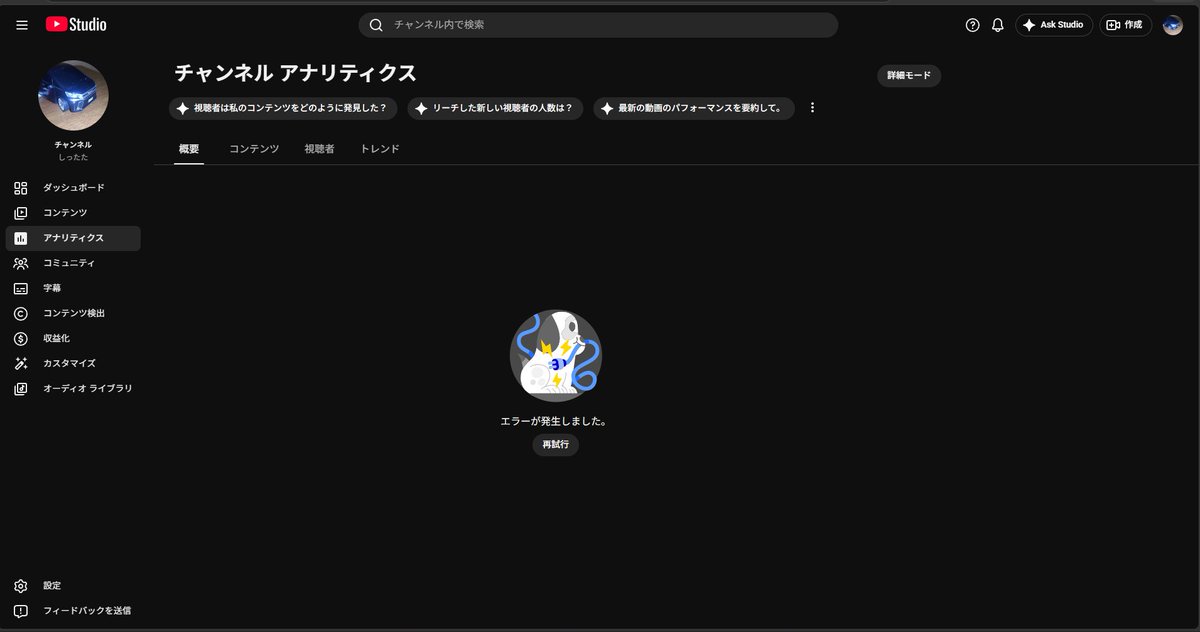Viewport: 1200px width, 632px height.
Task: Open Ask Studio assistant
Action: [x=1054, y=25]
